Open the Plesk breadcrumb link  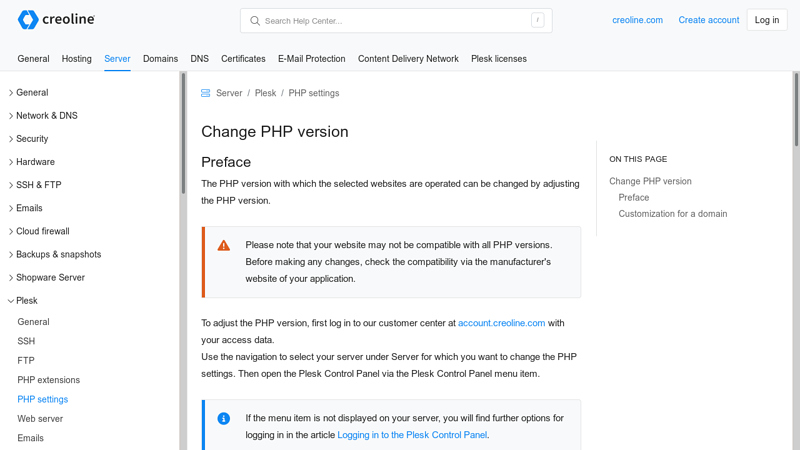[x=265, y=93]
